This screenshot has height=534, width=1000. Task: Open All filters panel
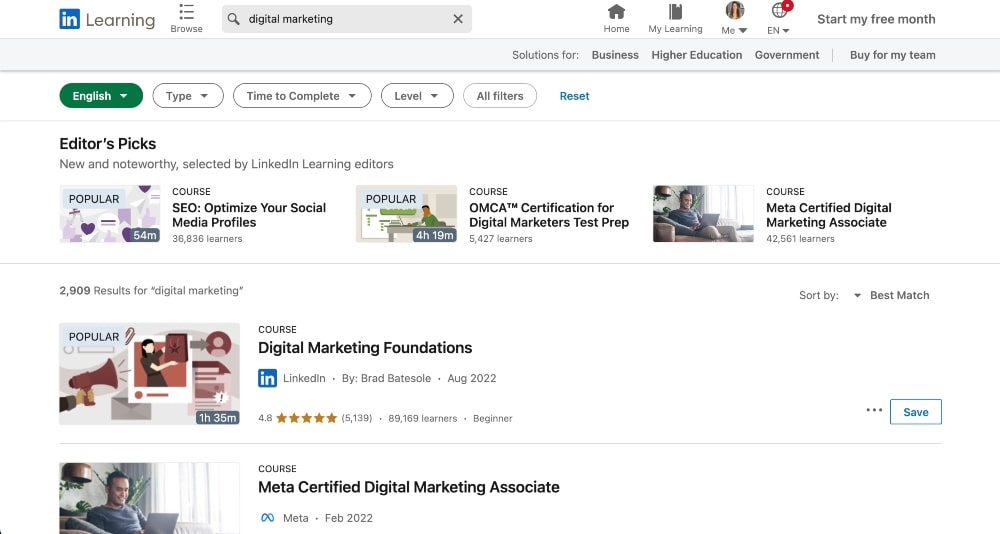[500, 96]
